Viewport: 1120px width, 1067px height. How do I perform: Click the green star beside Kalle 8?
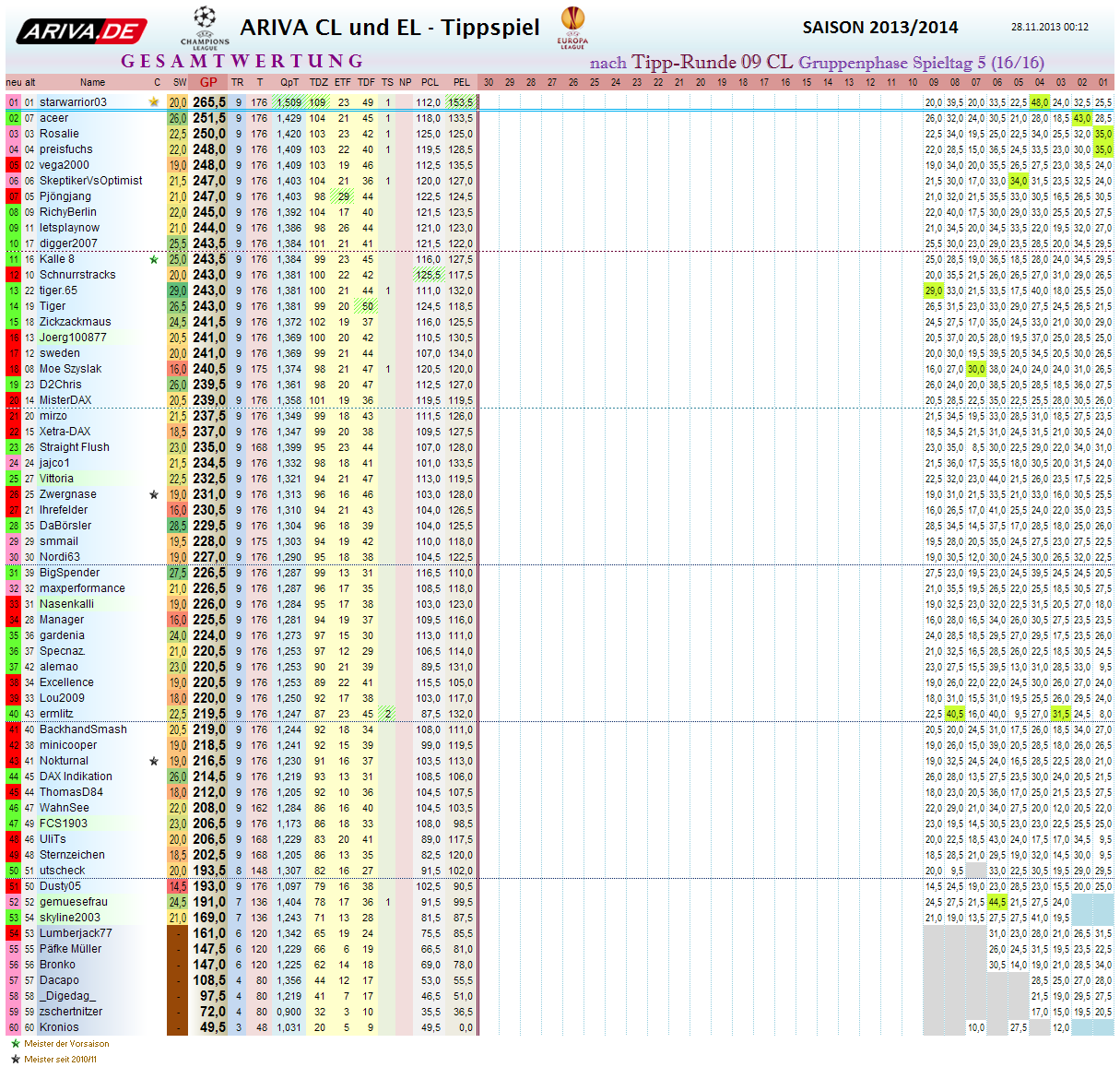point(154,259)
